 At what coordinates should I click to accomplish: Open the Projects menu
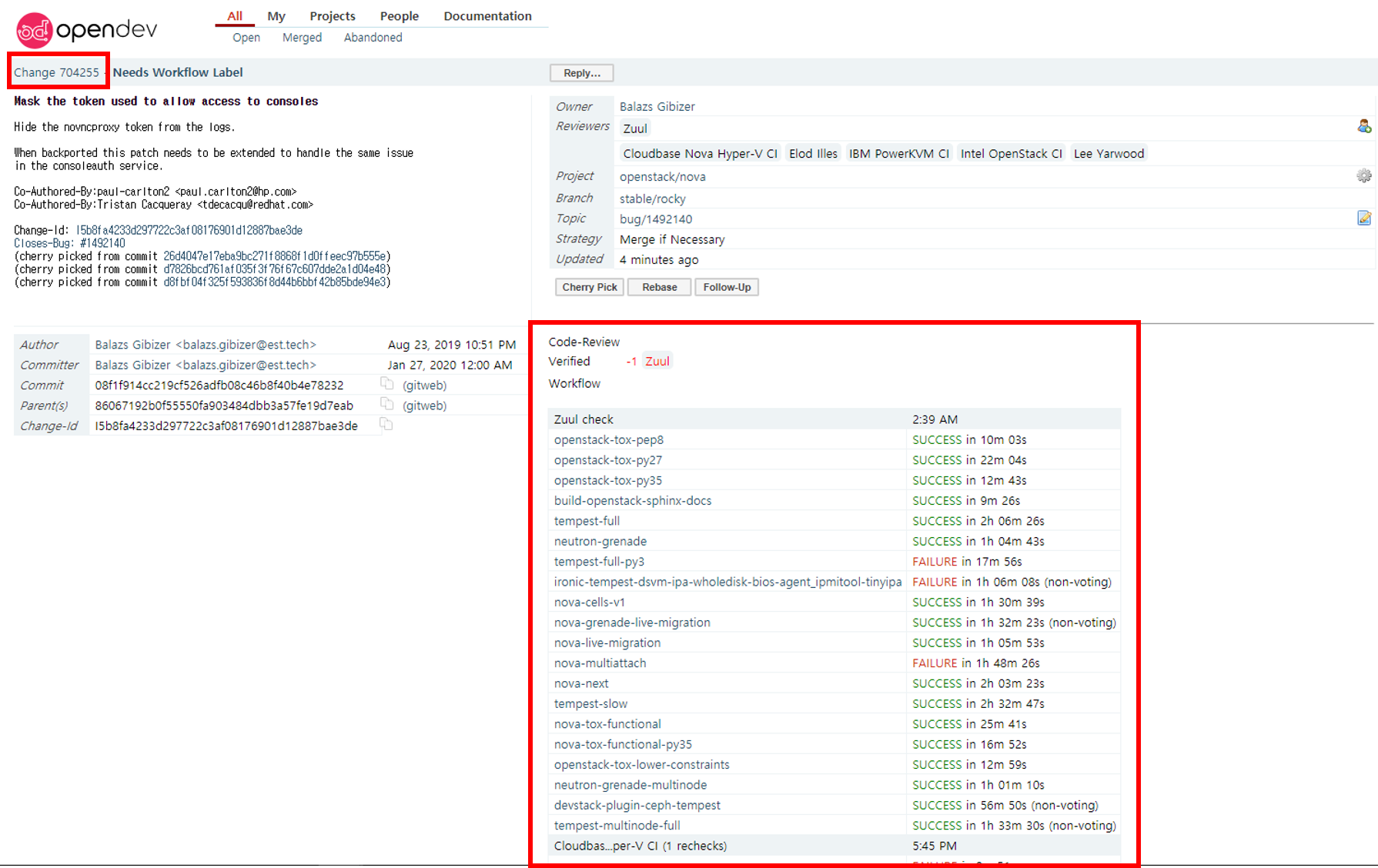[x=333, y=16]
